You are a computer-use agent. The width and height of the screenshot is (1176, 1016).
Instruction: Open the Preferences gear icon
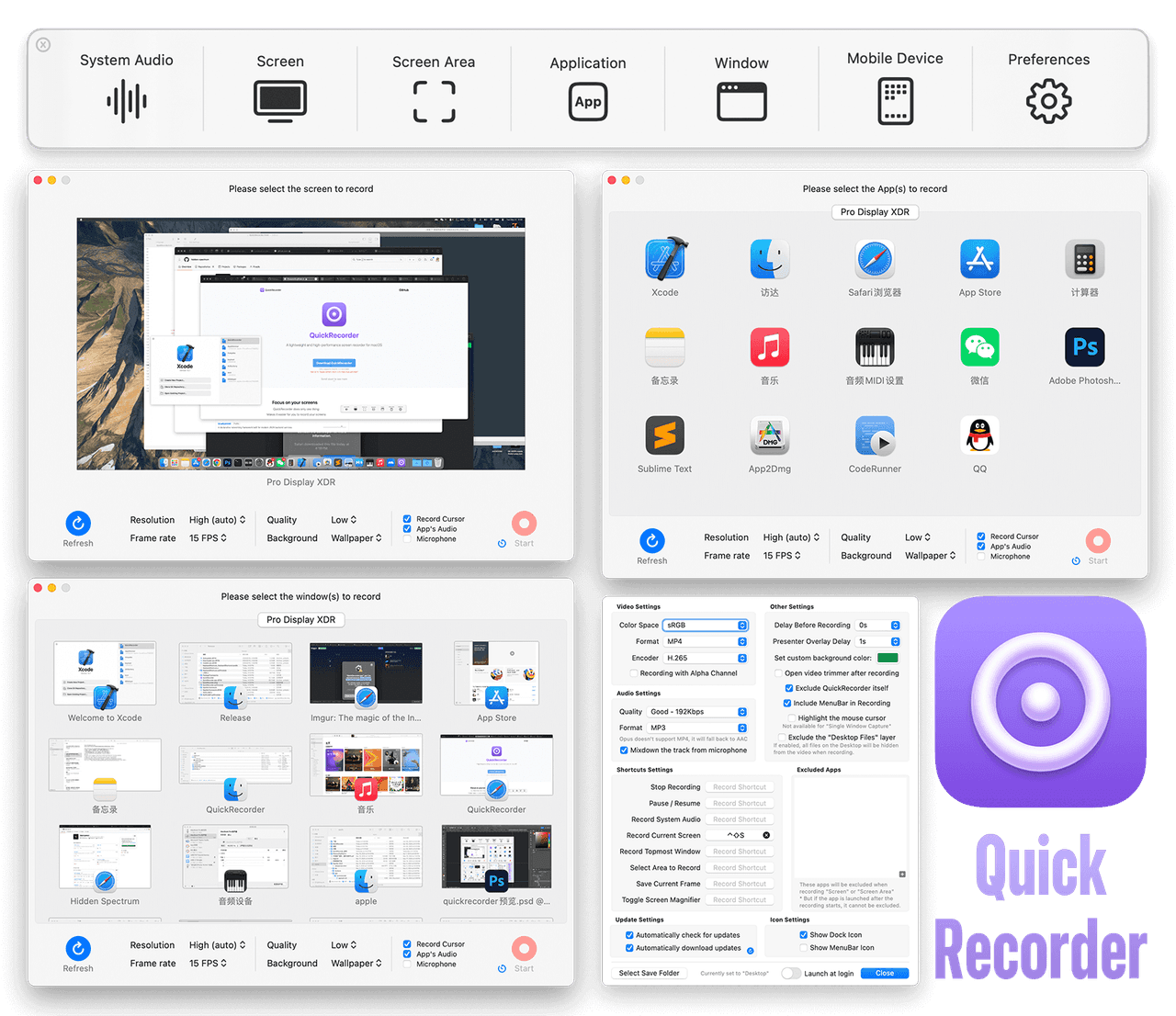coord(1048,100)
